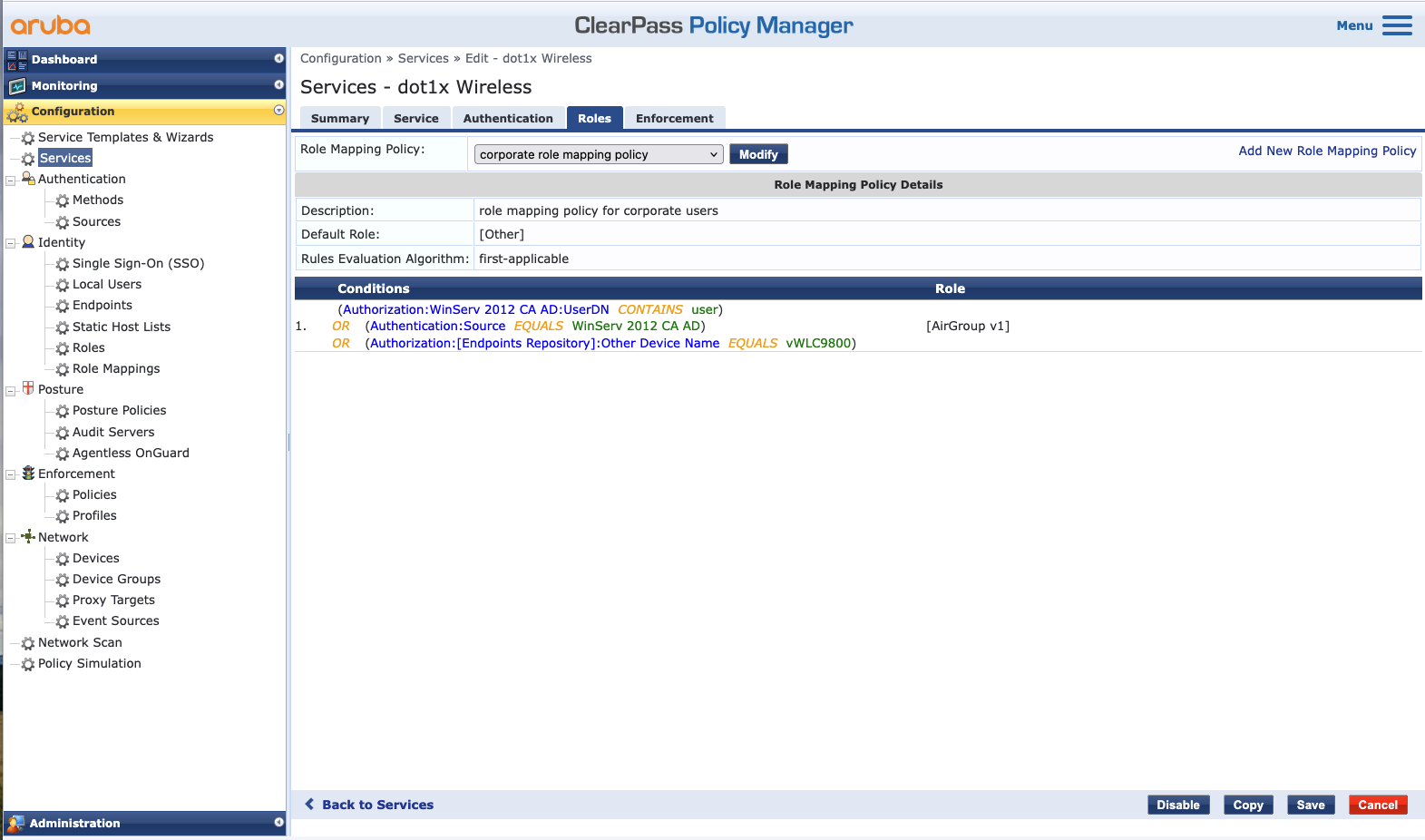Click gear icon beside Devices

63,559
